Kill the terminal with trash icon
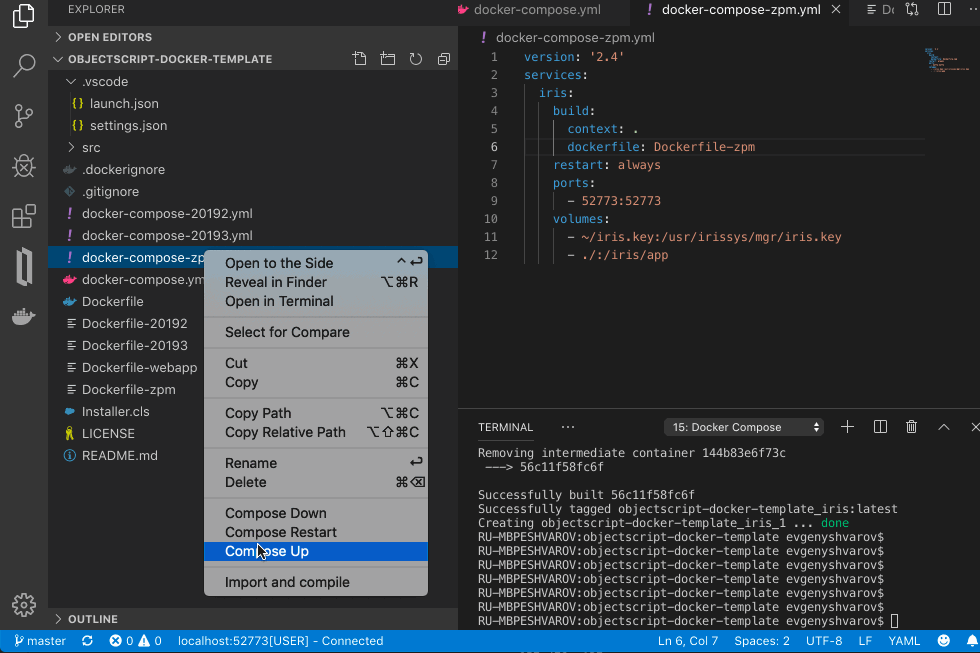This screenshot has width=980, height=653. click(911, 427)
